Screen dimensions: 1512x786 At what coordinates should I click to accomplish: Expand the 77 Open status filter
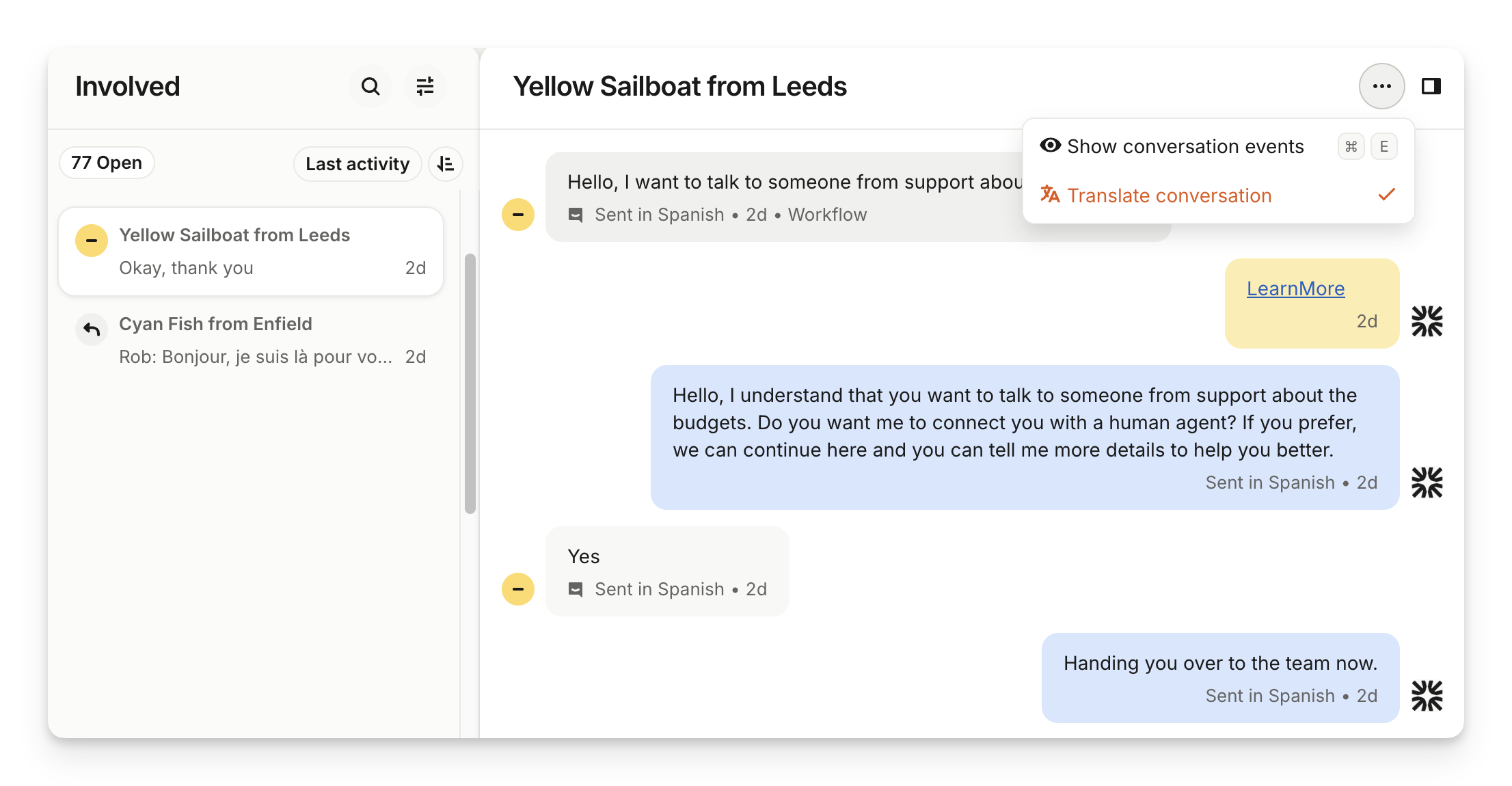107,163
